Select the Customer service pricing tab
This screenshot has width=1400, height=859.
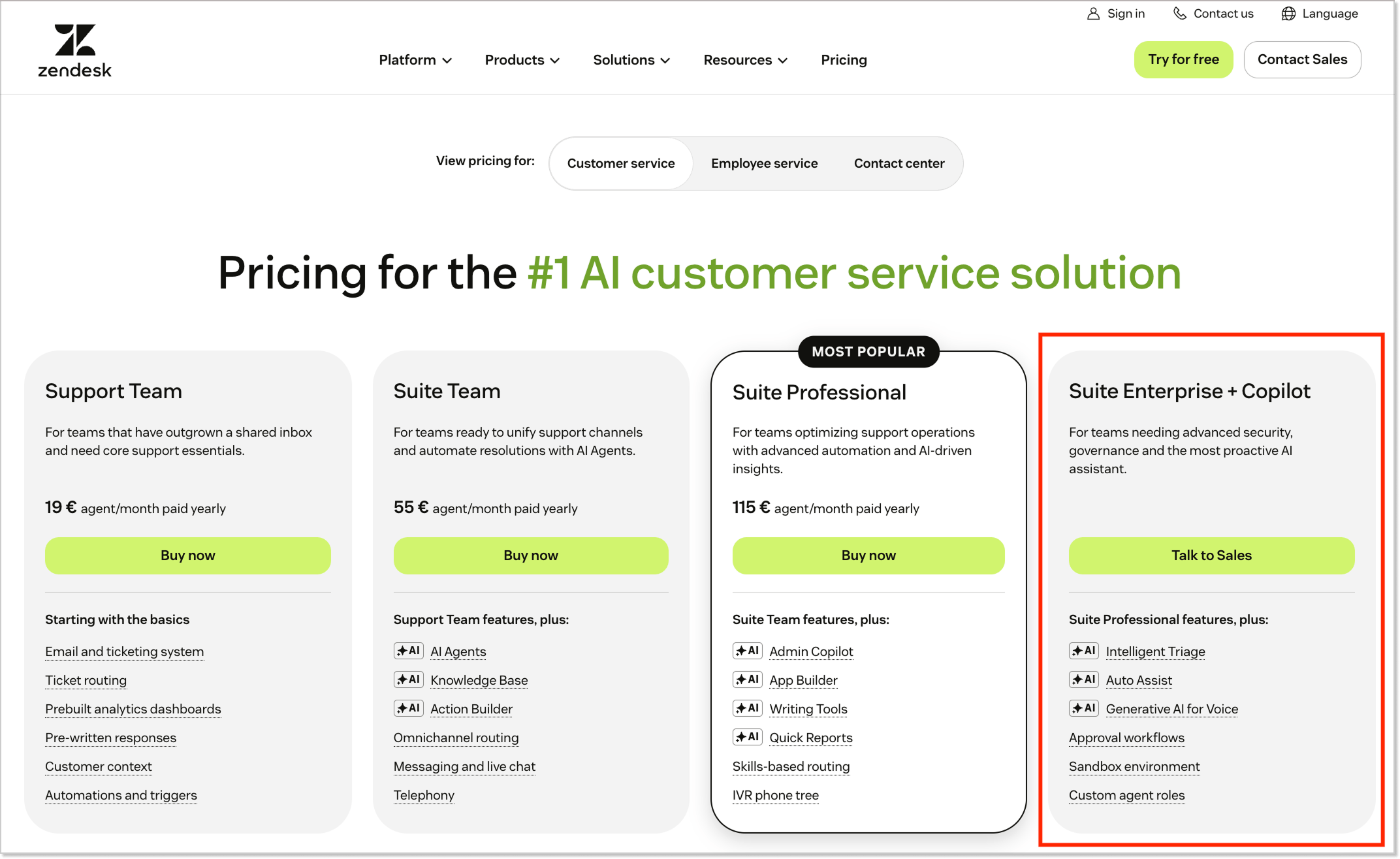621,163
